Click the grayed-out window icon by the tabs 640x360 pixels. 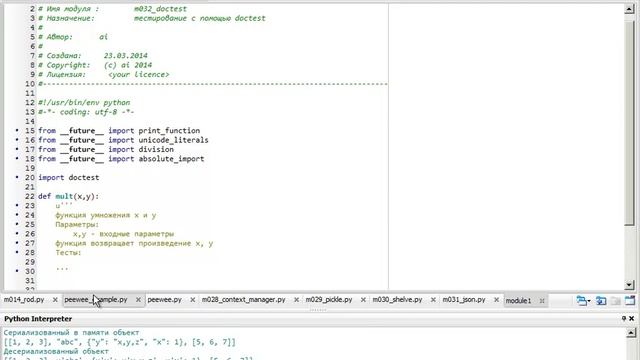[616, 301]
